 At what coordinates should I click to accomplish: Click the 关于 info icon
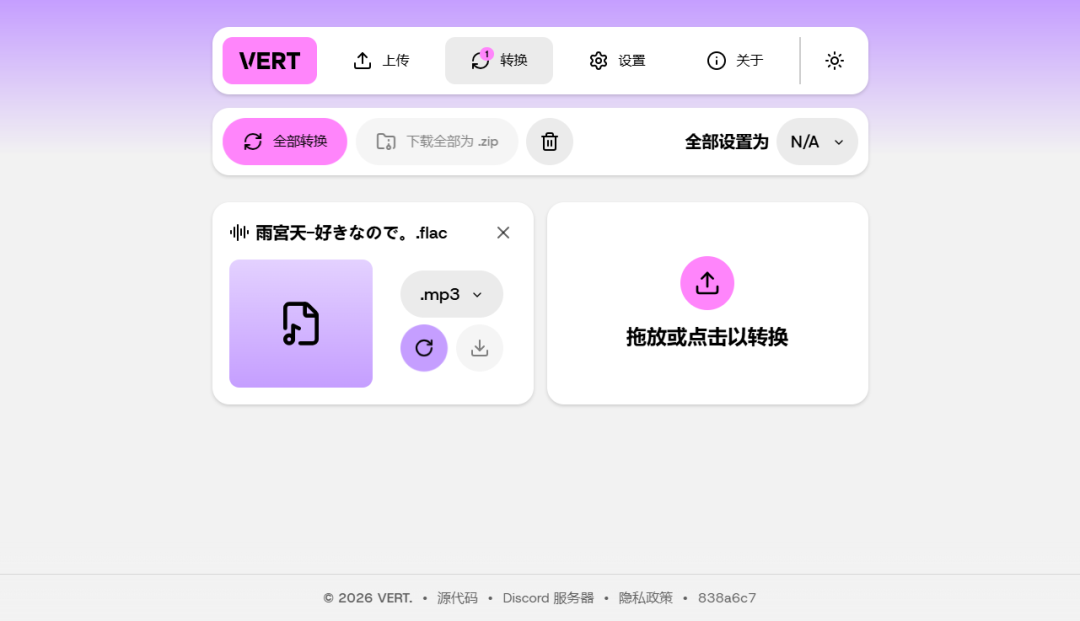[716, 60]
